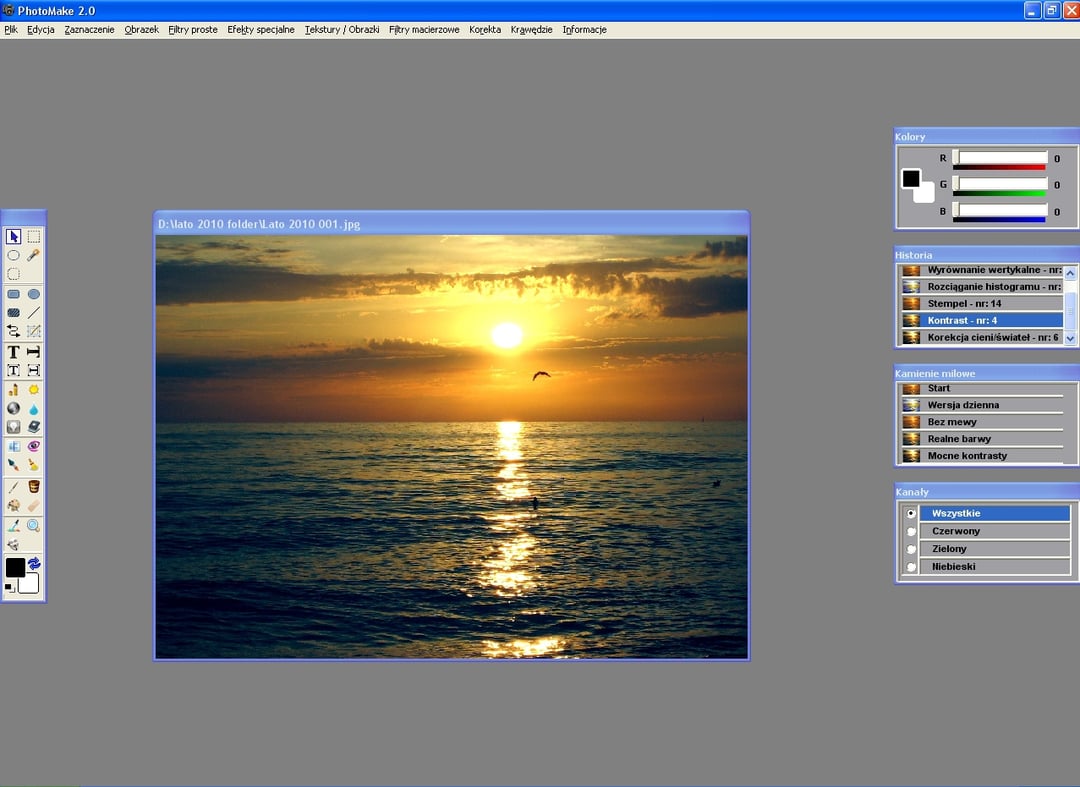Click the eye tool icon
Screen dimensions: 1080x787
coord(34,446)
